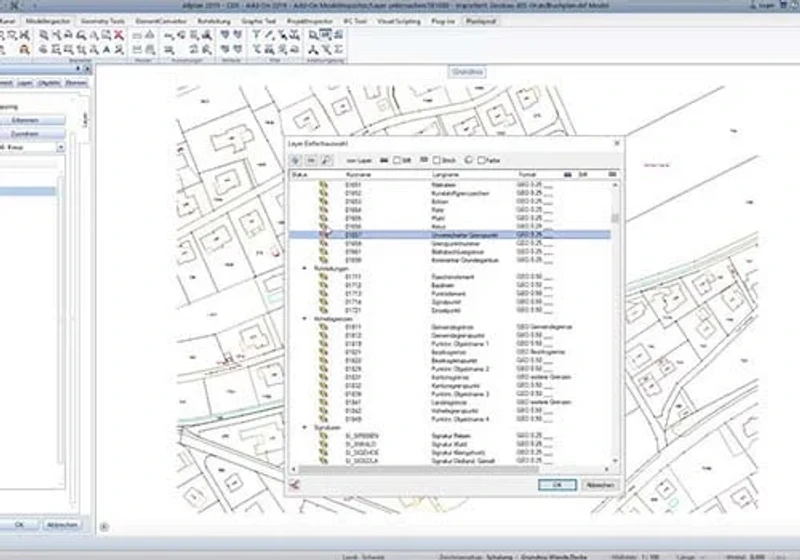The height and width of the screenshot is (560, 800).
Task: Select the Pfahl layer row
Action: [450, 218]
